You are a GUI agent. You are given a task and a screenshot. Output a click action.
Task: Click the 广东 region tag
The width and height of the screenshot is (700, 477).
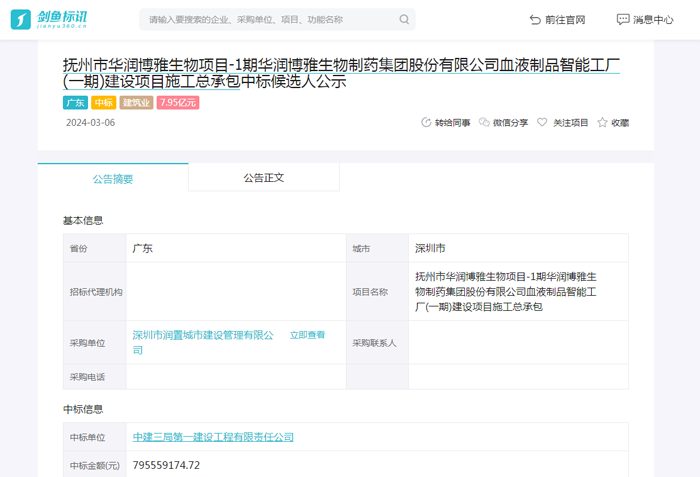point(75,103)
